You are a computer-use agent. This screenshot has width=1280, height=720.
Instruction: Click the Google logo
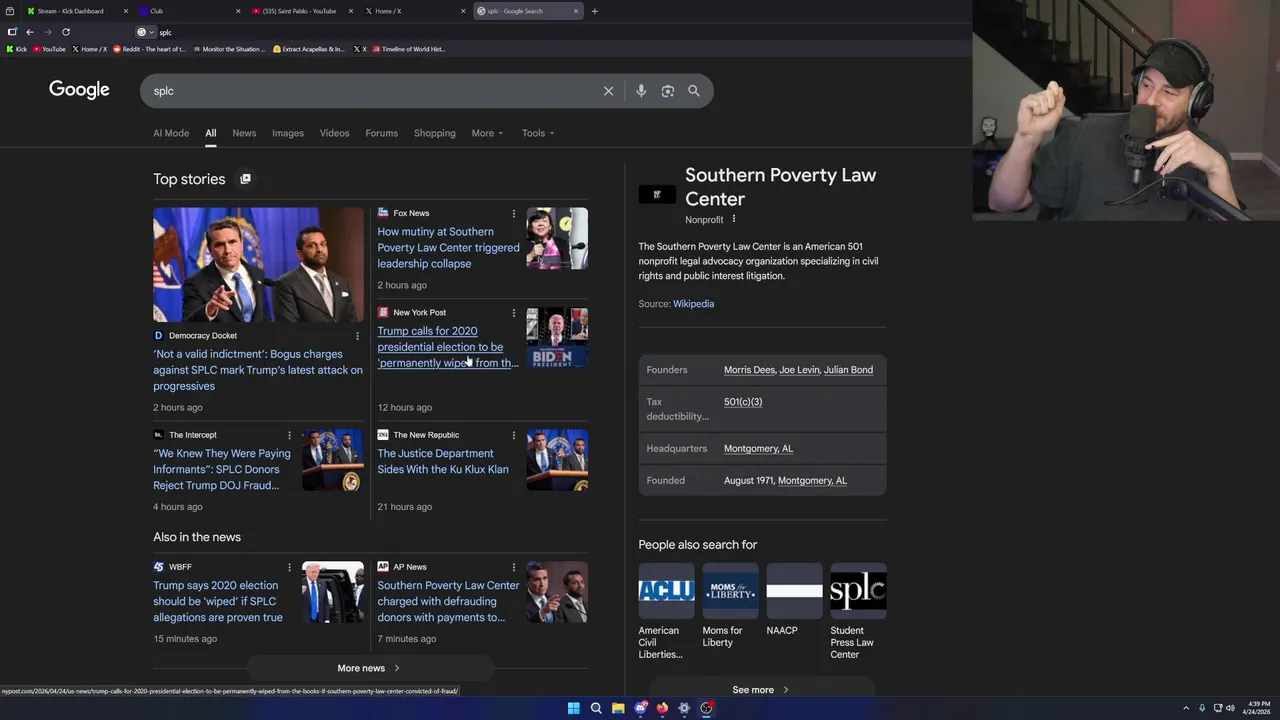tap(79, 90)
